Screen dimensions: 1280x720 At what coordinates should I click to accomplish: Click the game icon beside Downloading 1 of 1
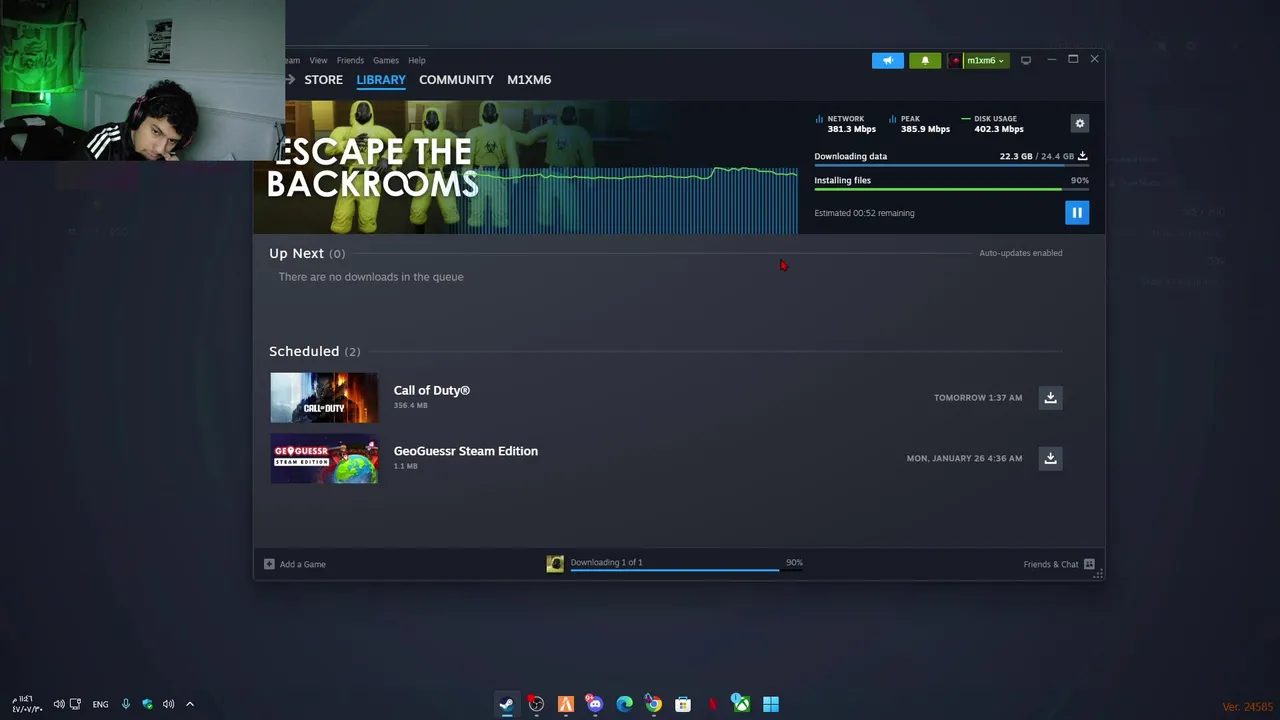coord(555,564)
